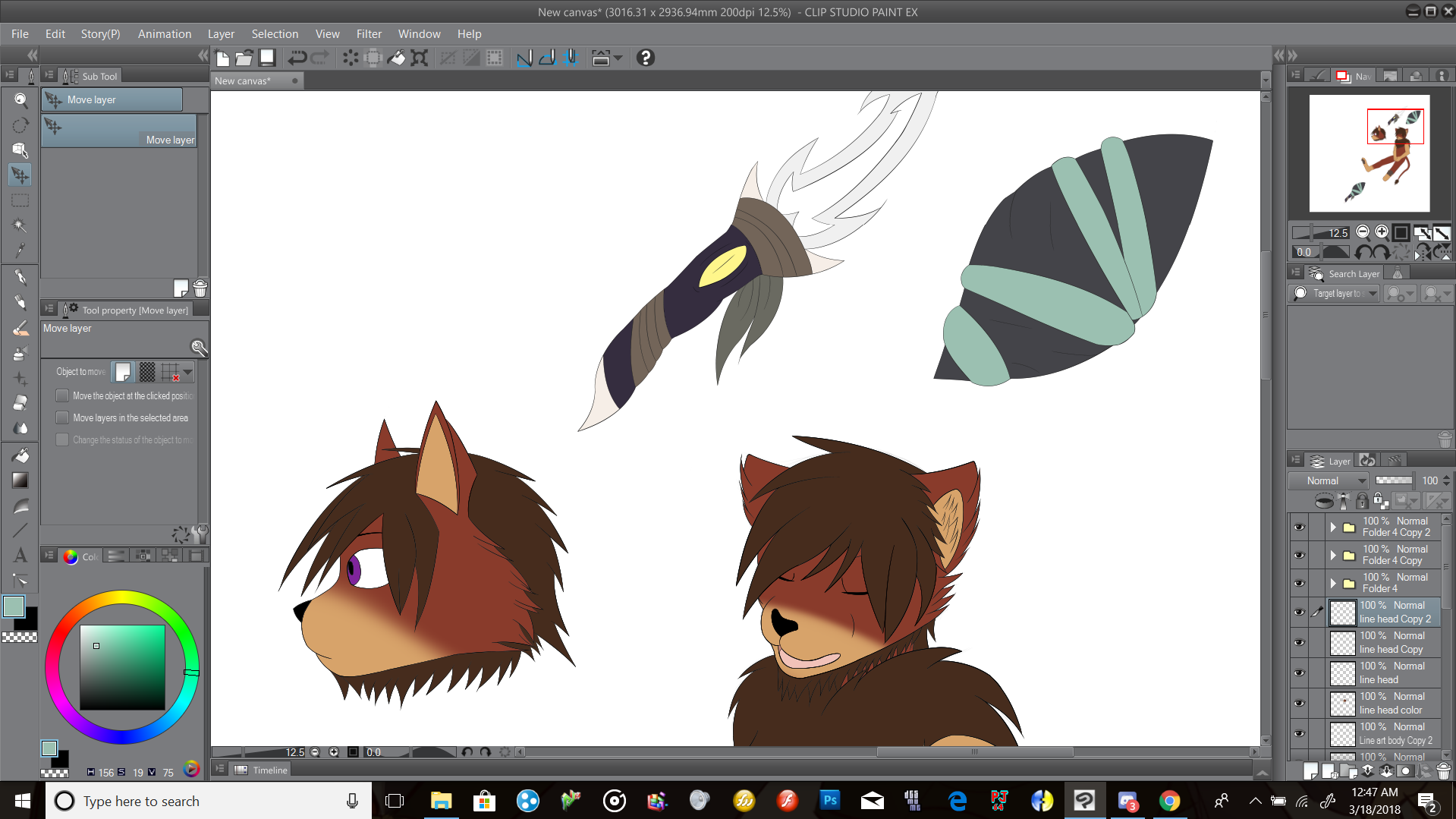Enable 'Move layers in the selected area'
Viewport: 1456px width, 819px height.
point(63,417)
